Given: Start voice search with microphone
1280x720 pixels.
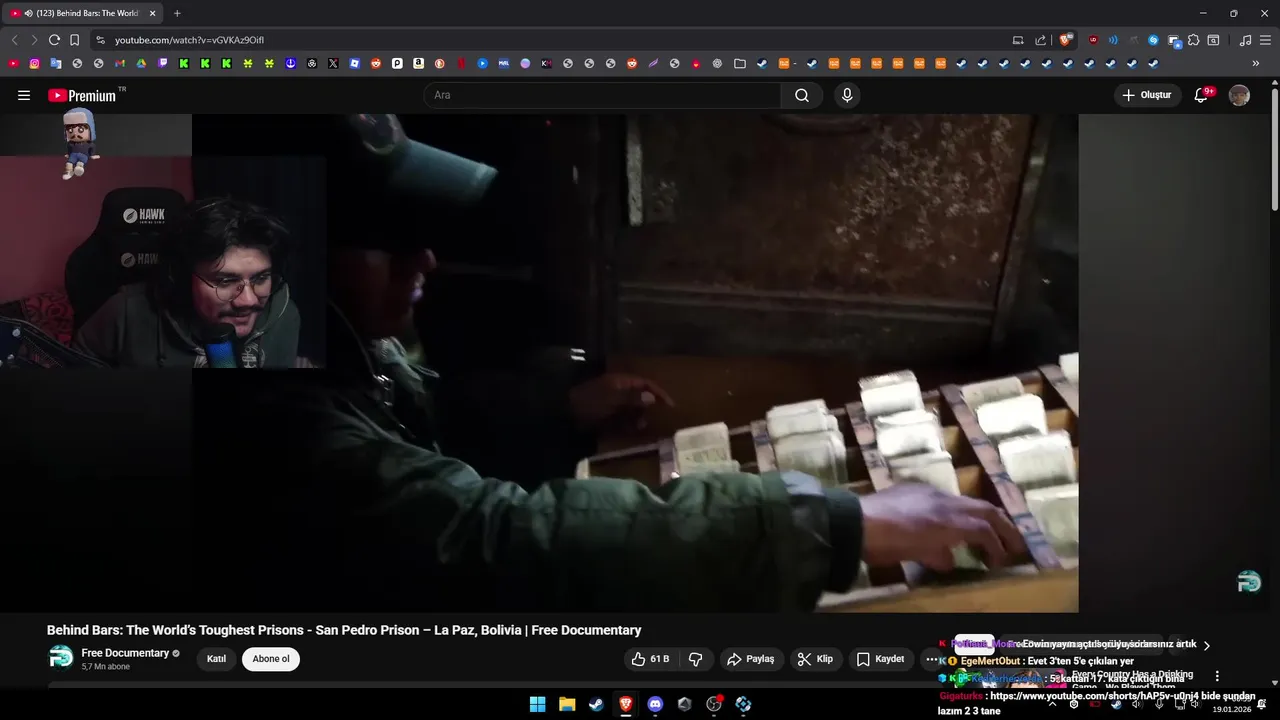Looking at the screenshot, I should [x=847, y=95].
